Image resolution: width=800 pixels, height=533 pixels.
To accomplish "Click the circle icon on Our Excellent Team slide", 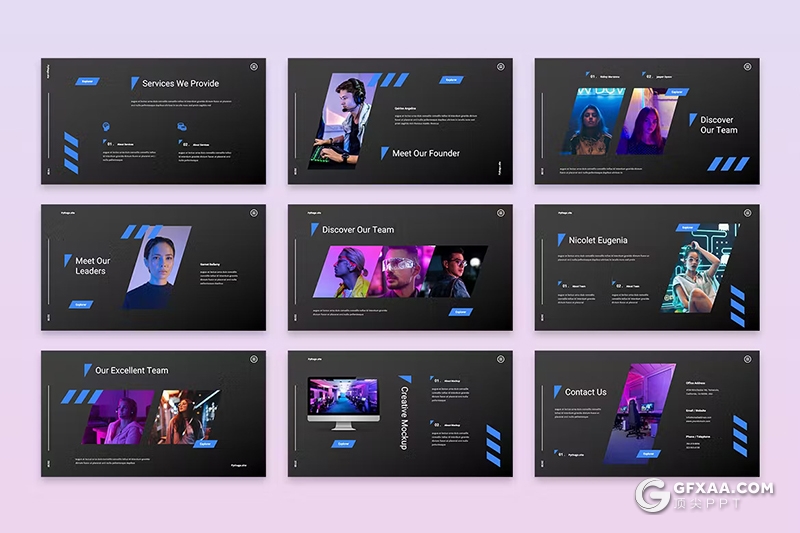I will (x=254, y=359).
